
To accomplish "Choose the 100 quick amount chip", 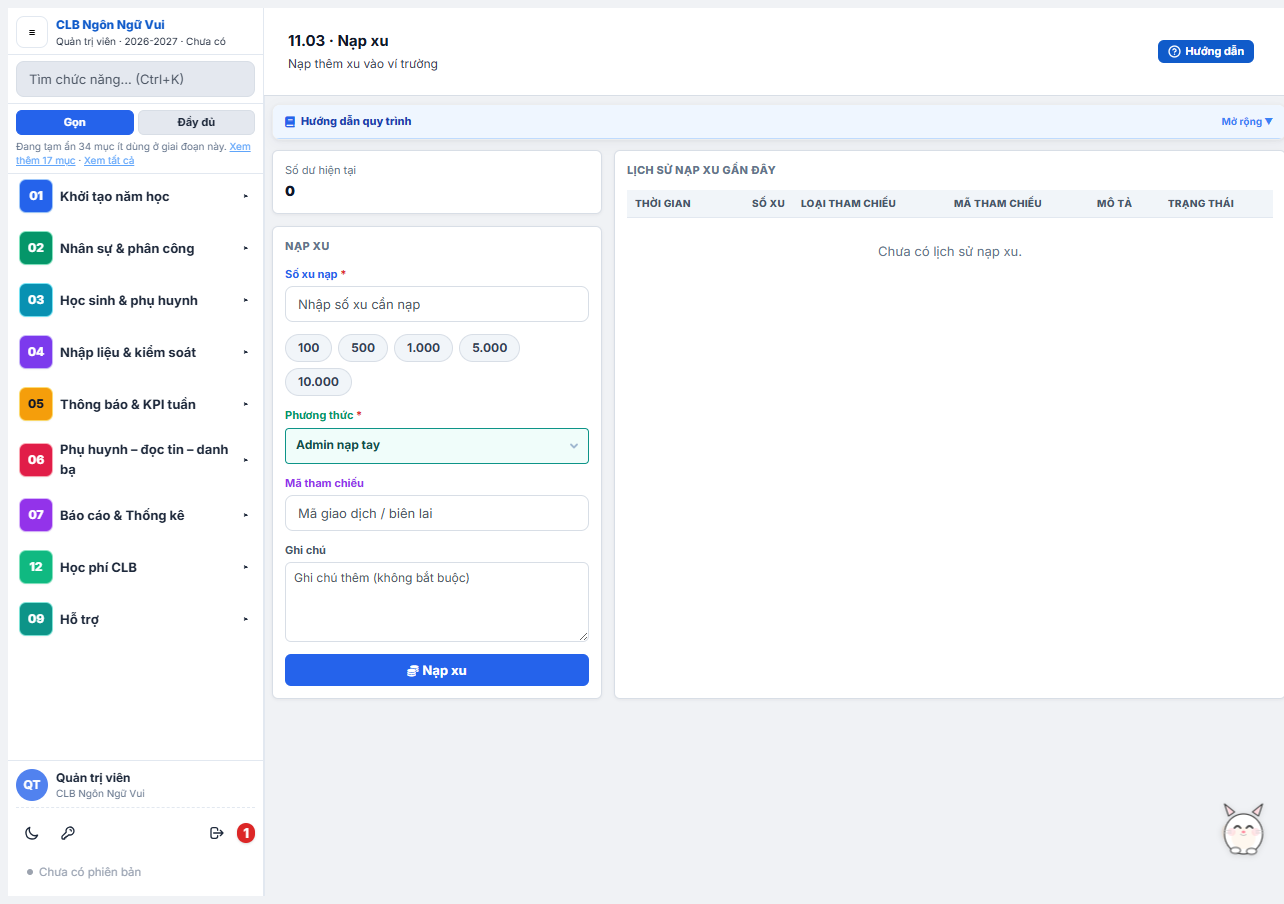I will (309, 348).
